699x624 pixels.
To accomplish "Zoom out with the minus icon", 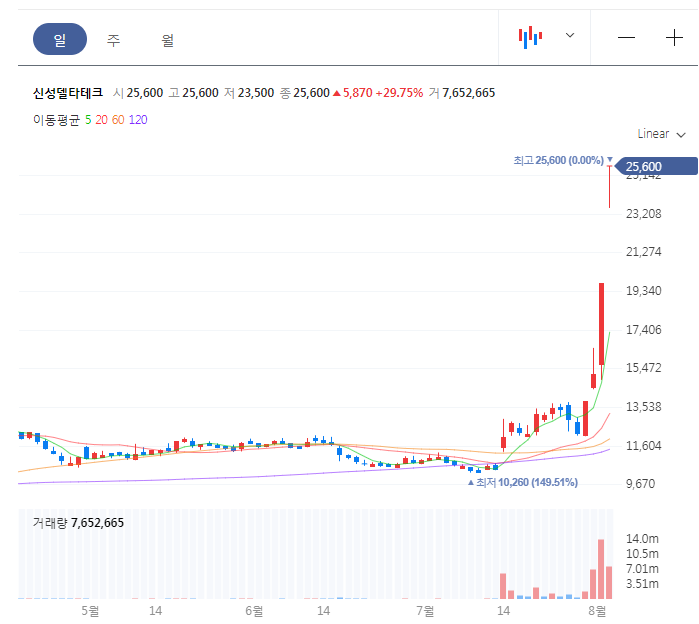I will coord(626,38).
